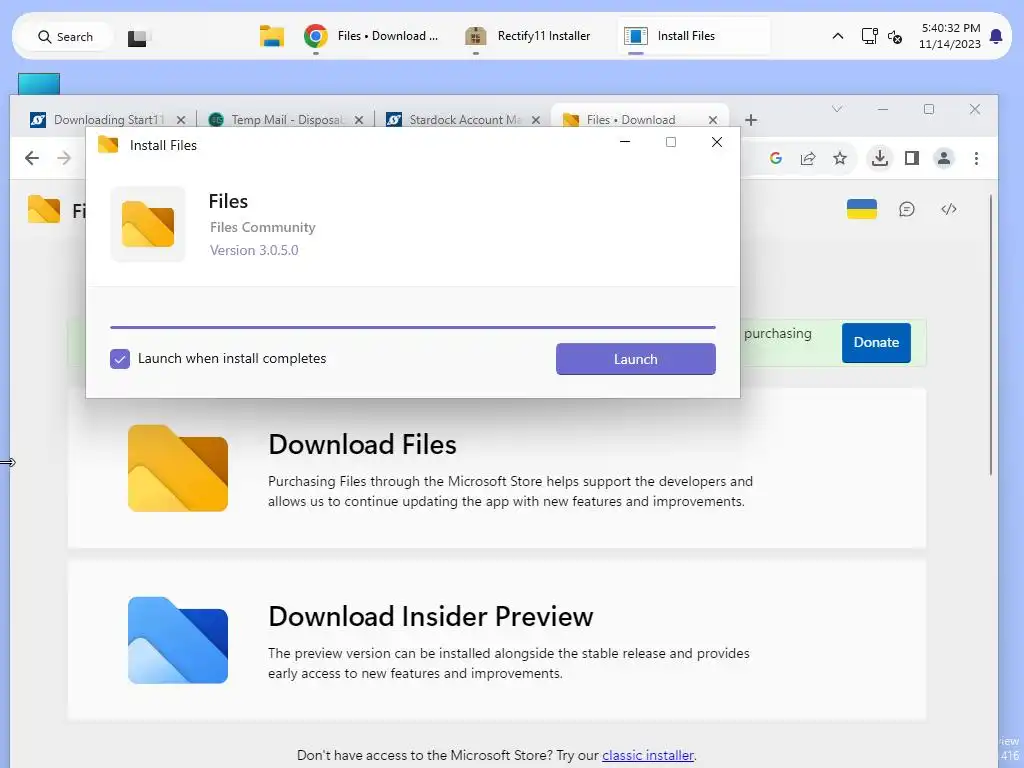Close the Files • Download tab
The width and height of the screenshot is (1024, 768).
click(x=713, y=120)
